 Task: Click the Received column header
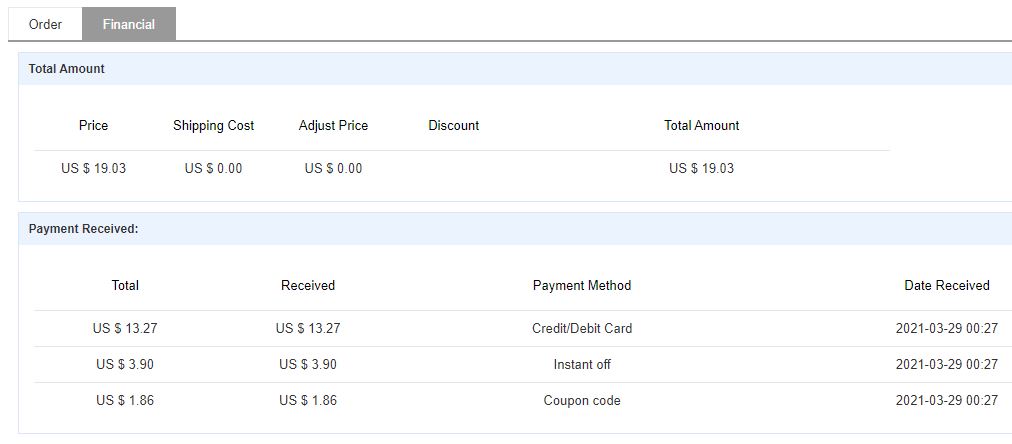tap(308, 286)
